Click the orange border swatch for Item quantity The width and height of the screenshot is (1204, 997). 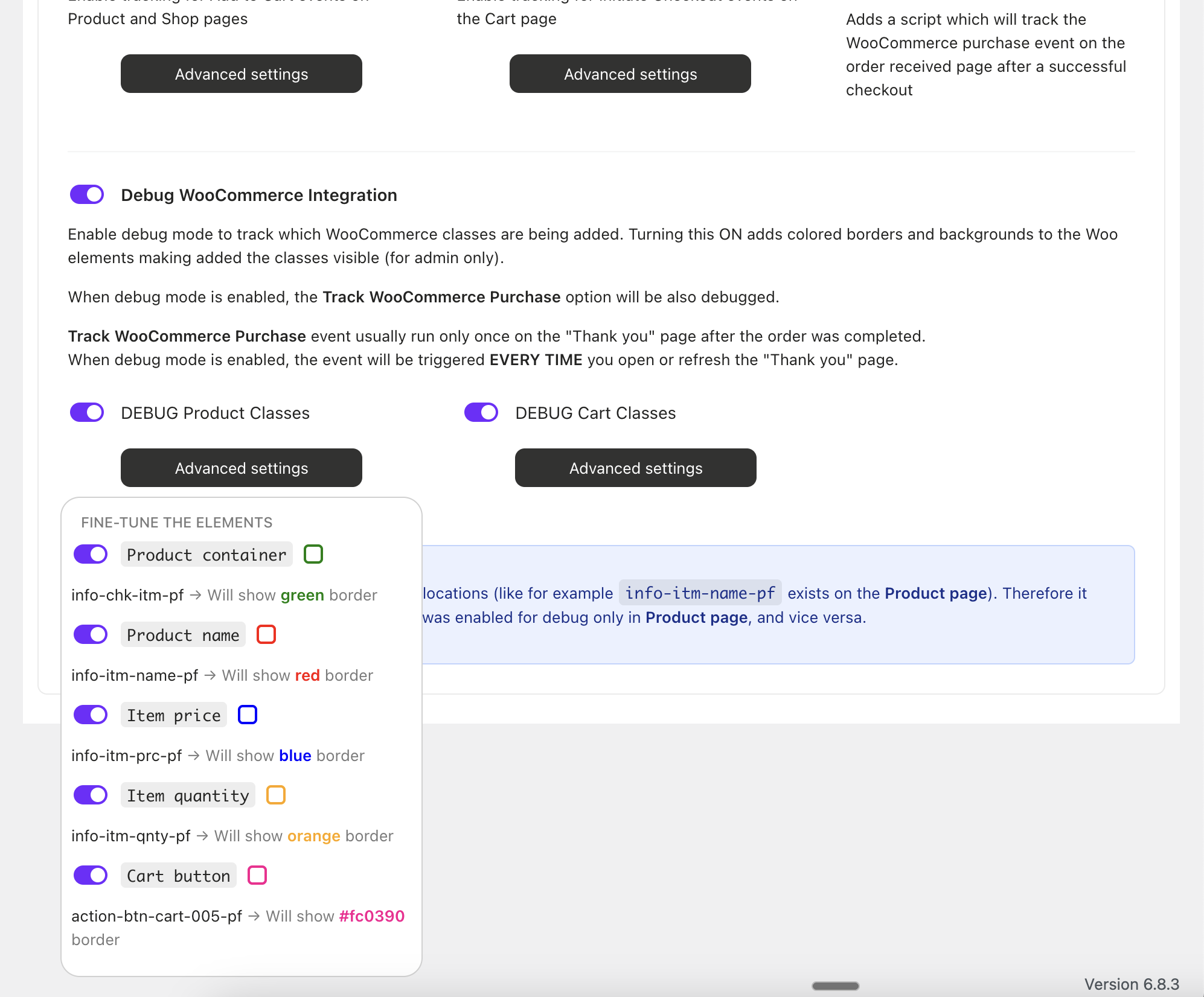[x=275, y=795]
